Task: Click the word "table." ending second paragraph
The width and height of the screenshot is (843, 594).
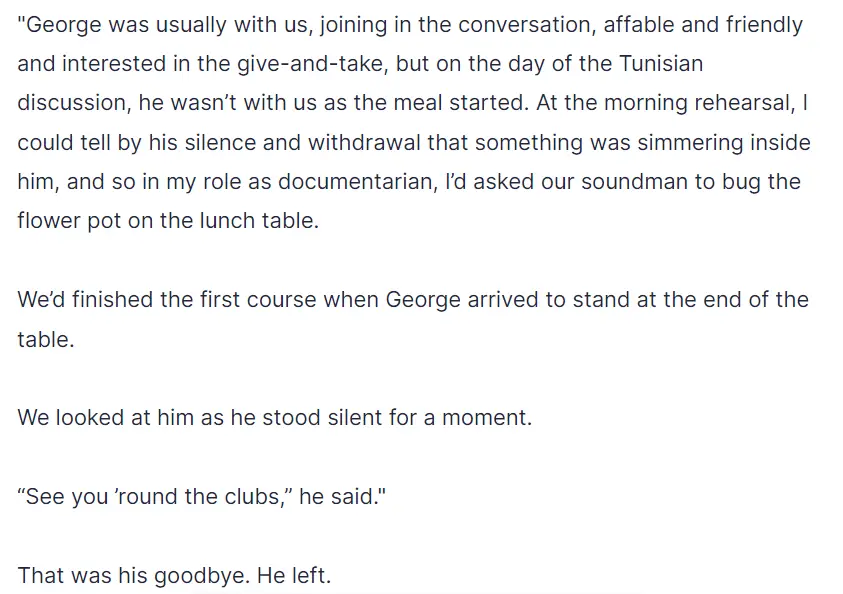Action: click(x=46, y=339)
